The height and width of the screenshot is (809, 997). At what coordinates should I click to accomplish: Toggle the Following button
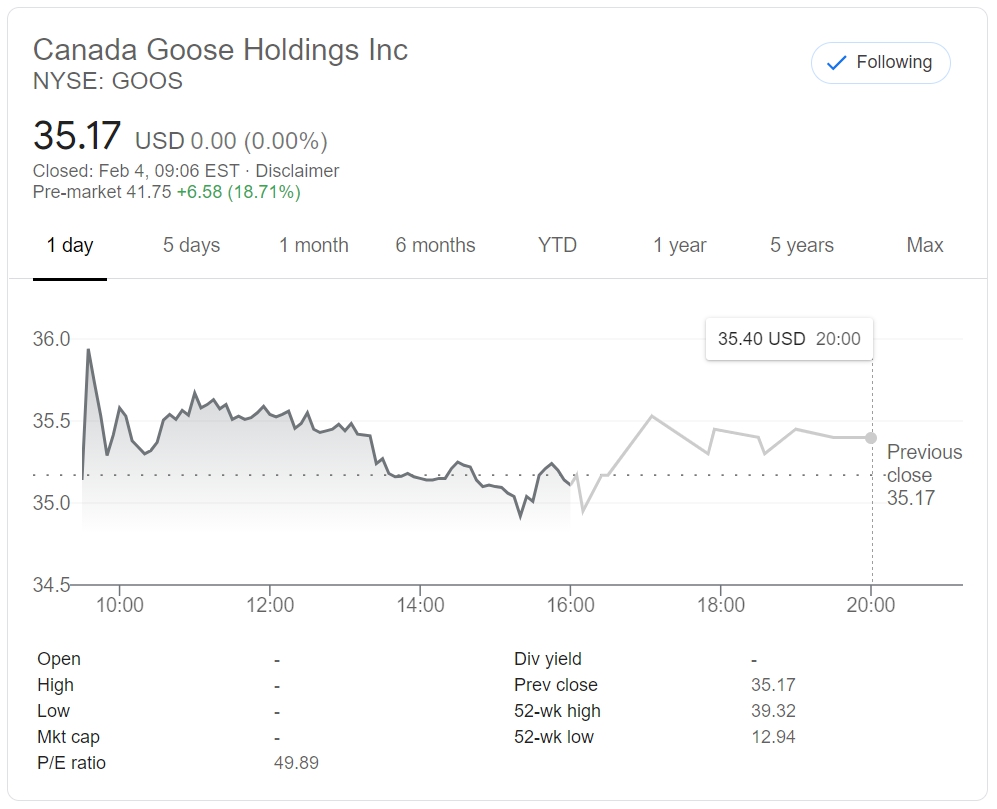[880, 63]
